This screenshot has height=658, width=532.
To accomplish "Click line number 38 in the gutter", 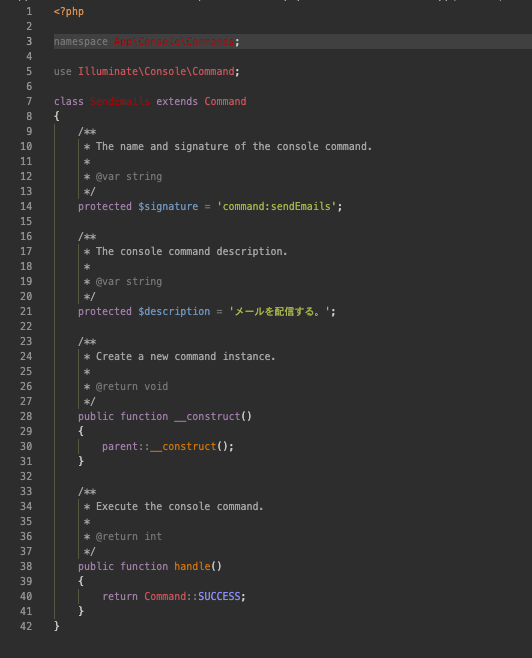I will point(26,567).
